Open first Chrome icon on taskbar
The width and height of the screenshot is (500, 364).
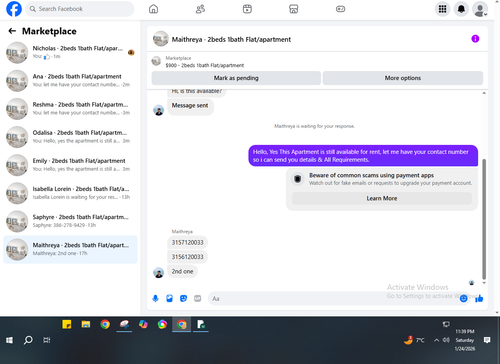point(105,324)
